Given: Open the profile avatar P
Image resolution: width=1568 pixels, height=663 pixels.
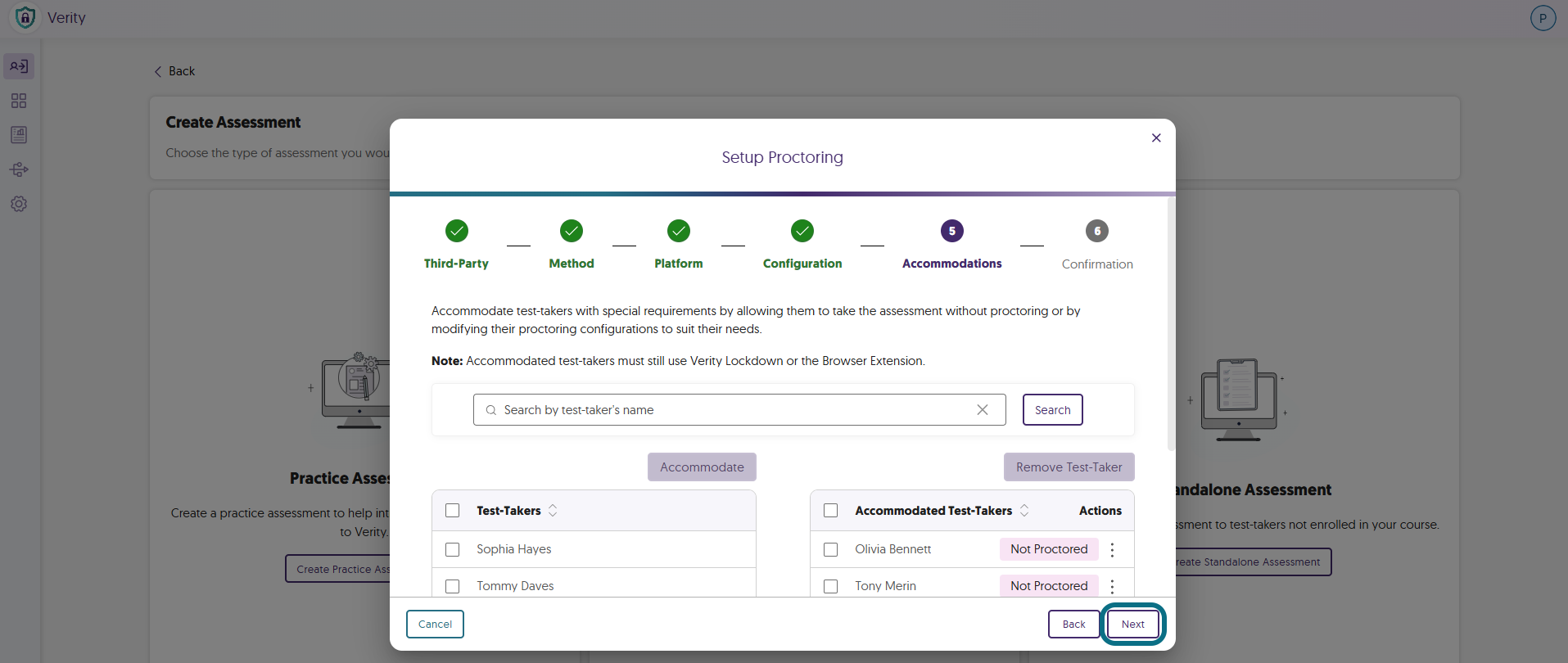Looking at the screenshot, I should click(x=1543, y=18).
